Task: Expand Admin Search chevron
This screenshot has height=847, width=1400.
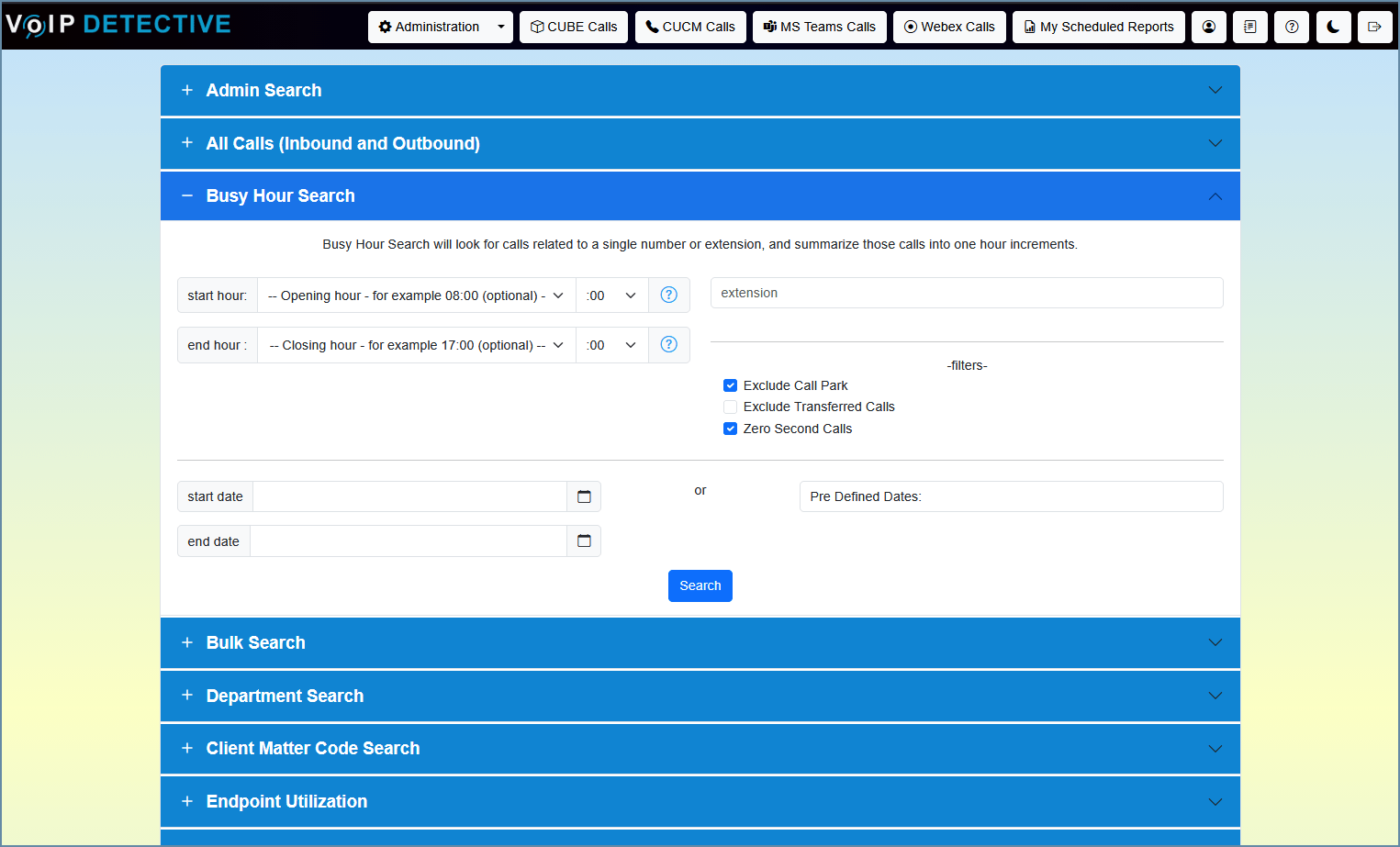Action: 1215,90
